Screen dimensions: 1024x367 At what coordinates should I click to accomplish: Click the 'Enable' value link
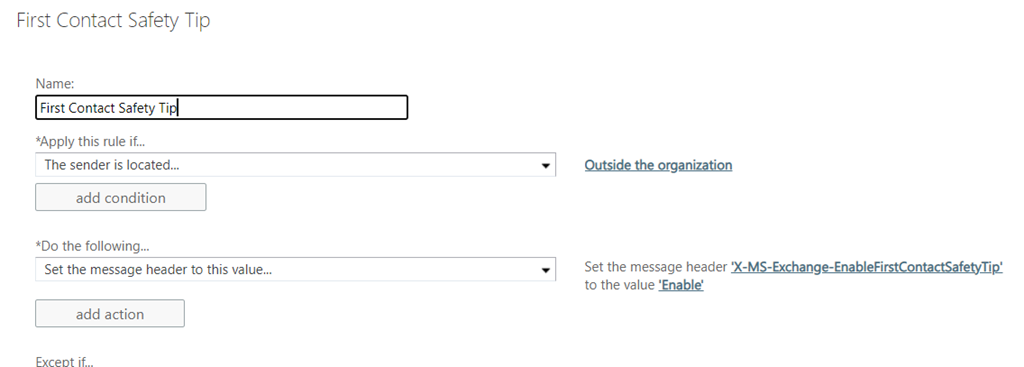click(x=681, y=285)
